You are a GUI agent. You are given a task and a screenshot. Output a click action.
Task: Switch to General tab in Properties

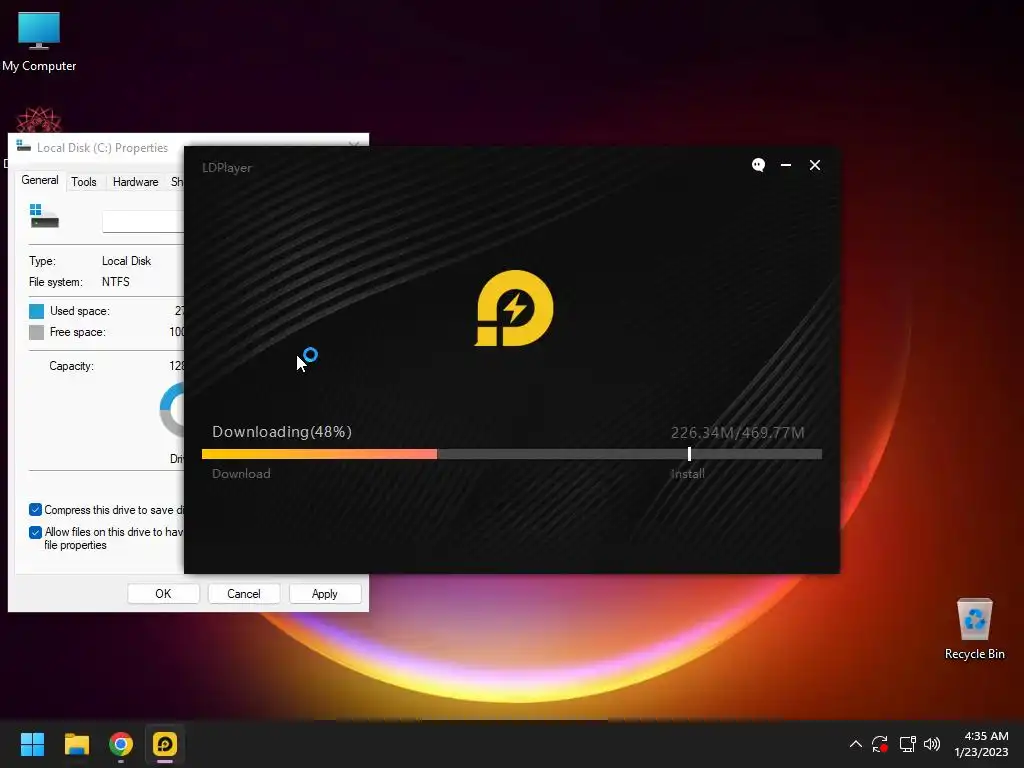pos(40,180)
